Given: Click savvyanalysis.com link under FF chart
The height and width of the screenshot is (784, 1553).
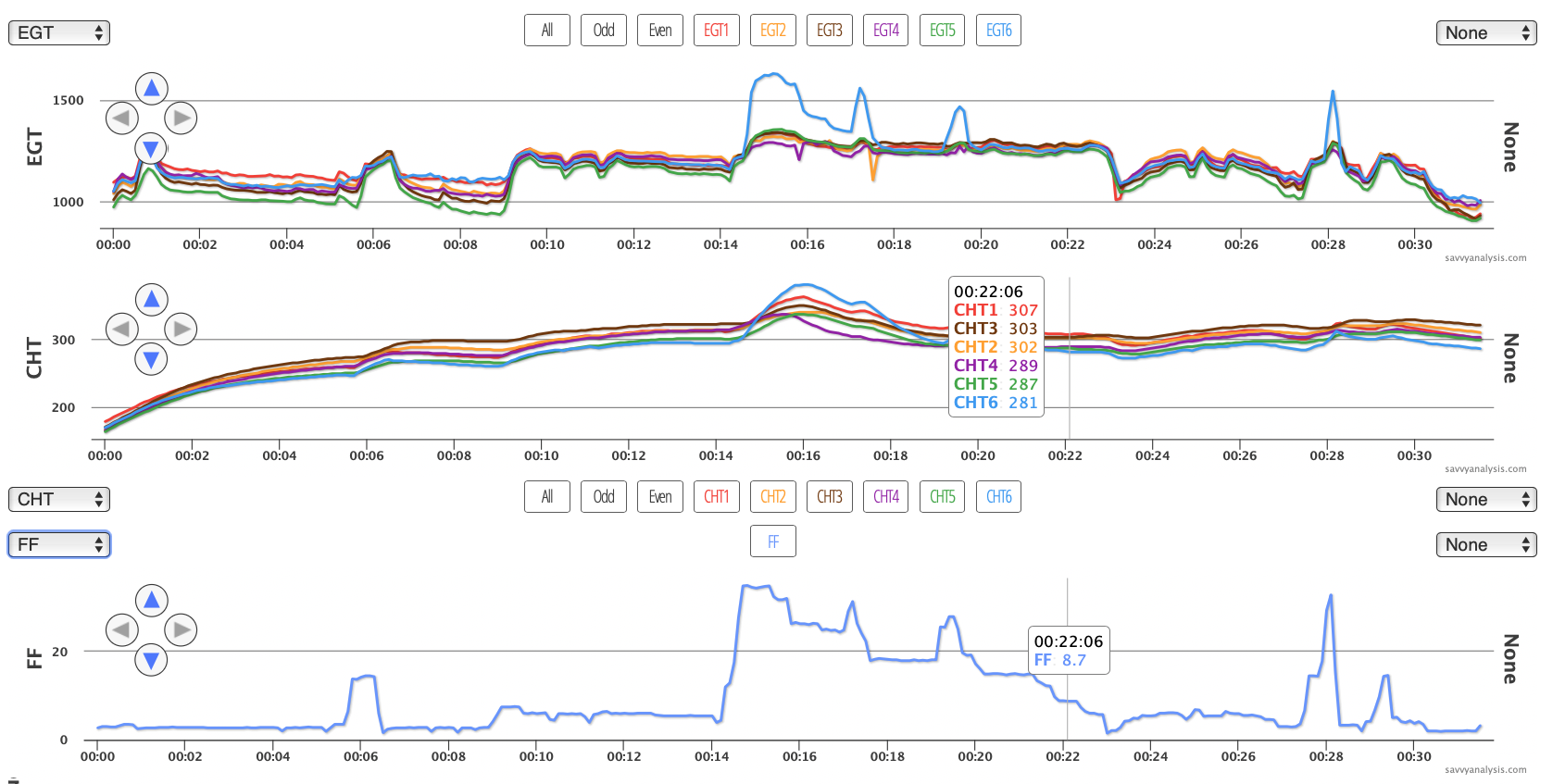Looking at the screenshot, I should pyautogui.click(x=1485, y=770).
